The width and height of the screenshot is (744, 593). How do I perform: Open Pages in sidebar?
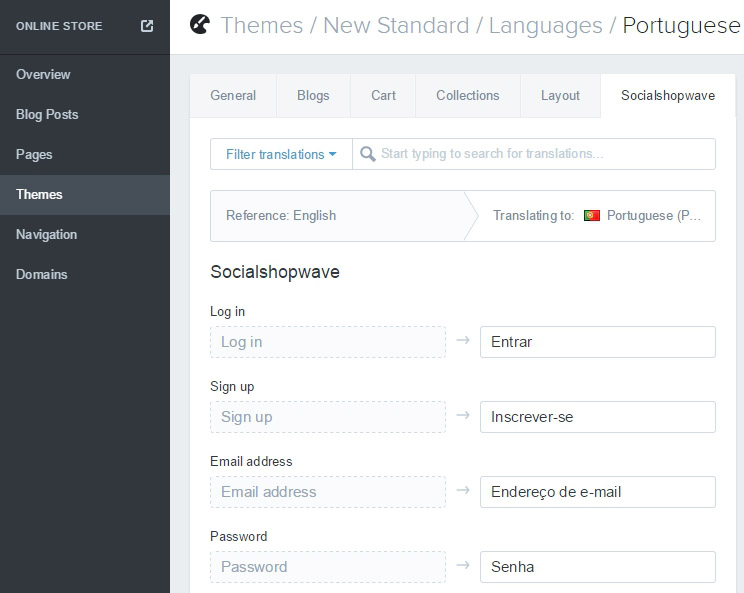click(85, 154)
